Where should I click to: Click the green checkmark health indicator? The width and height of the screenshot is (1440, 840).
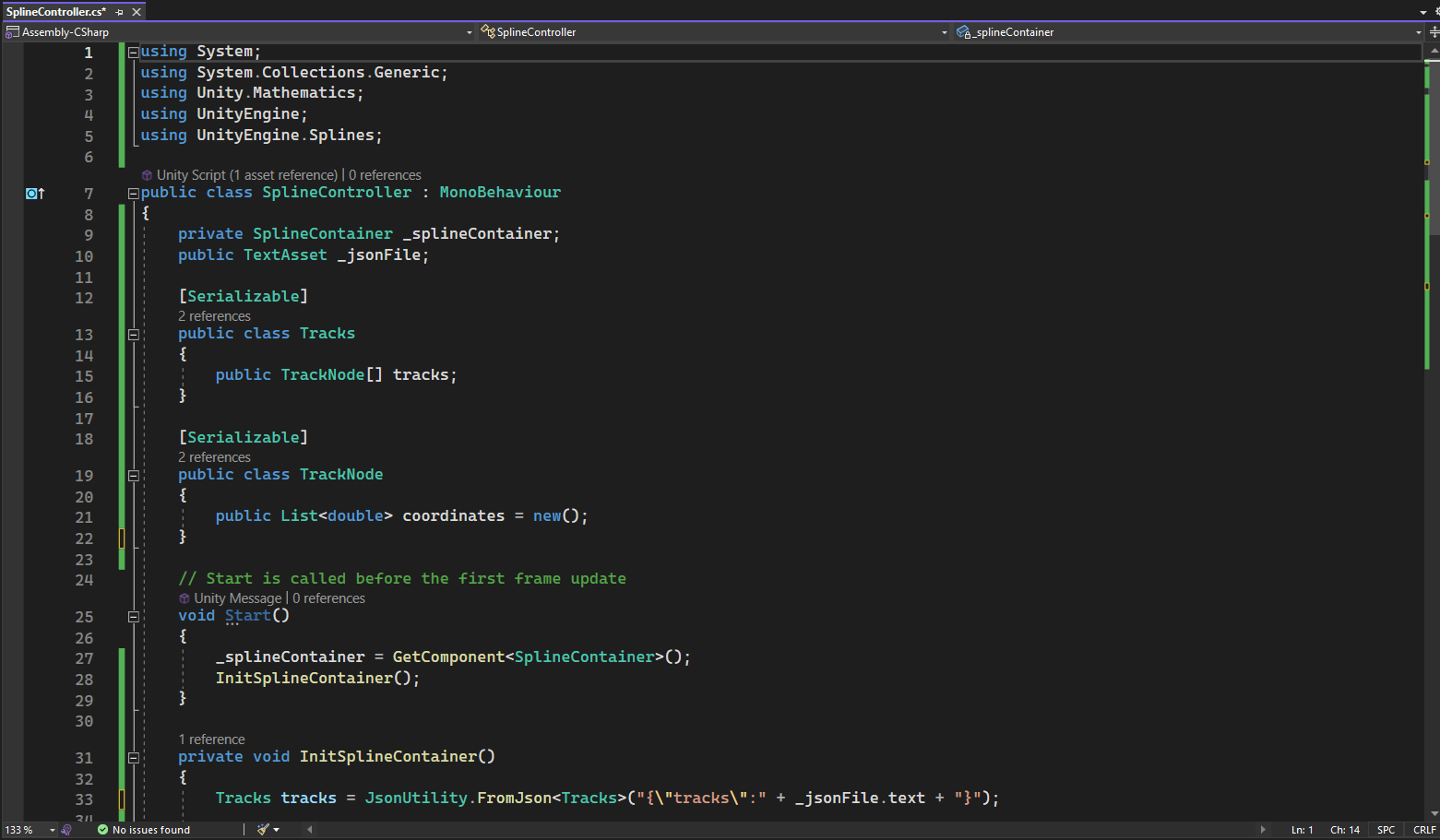pos(103,829)
